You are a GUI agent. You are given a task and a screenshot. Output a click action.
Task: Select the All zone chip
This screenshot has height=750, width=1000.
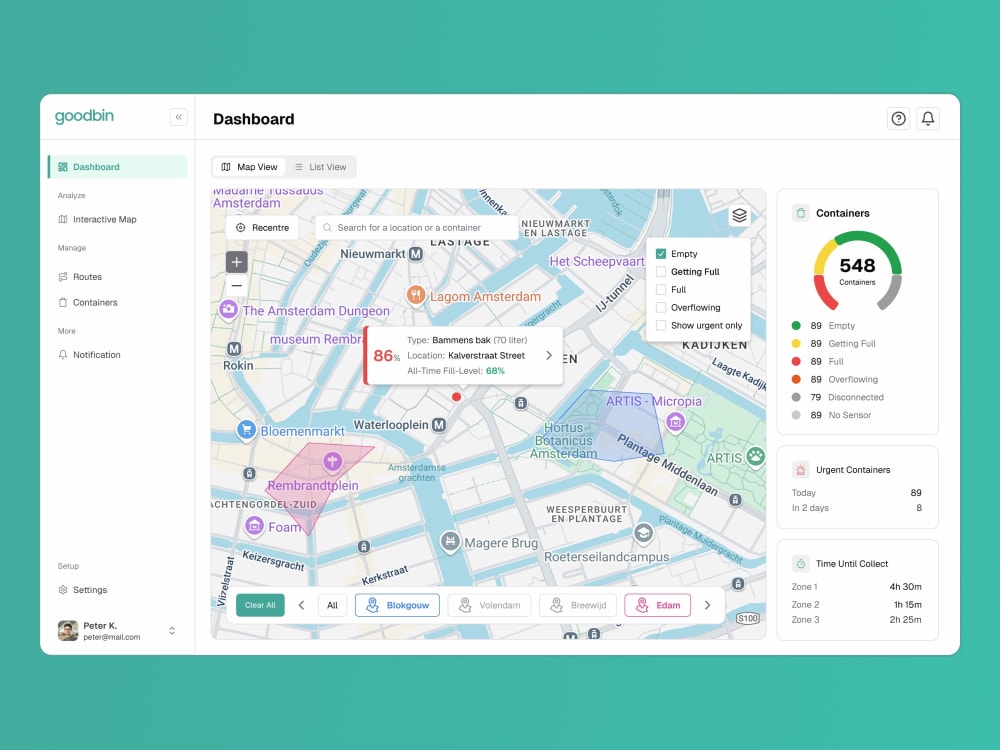click(x=332, y=605)
